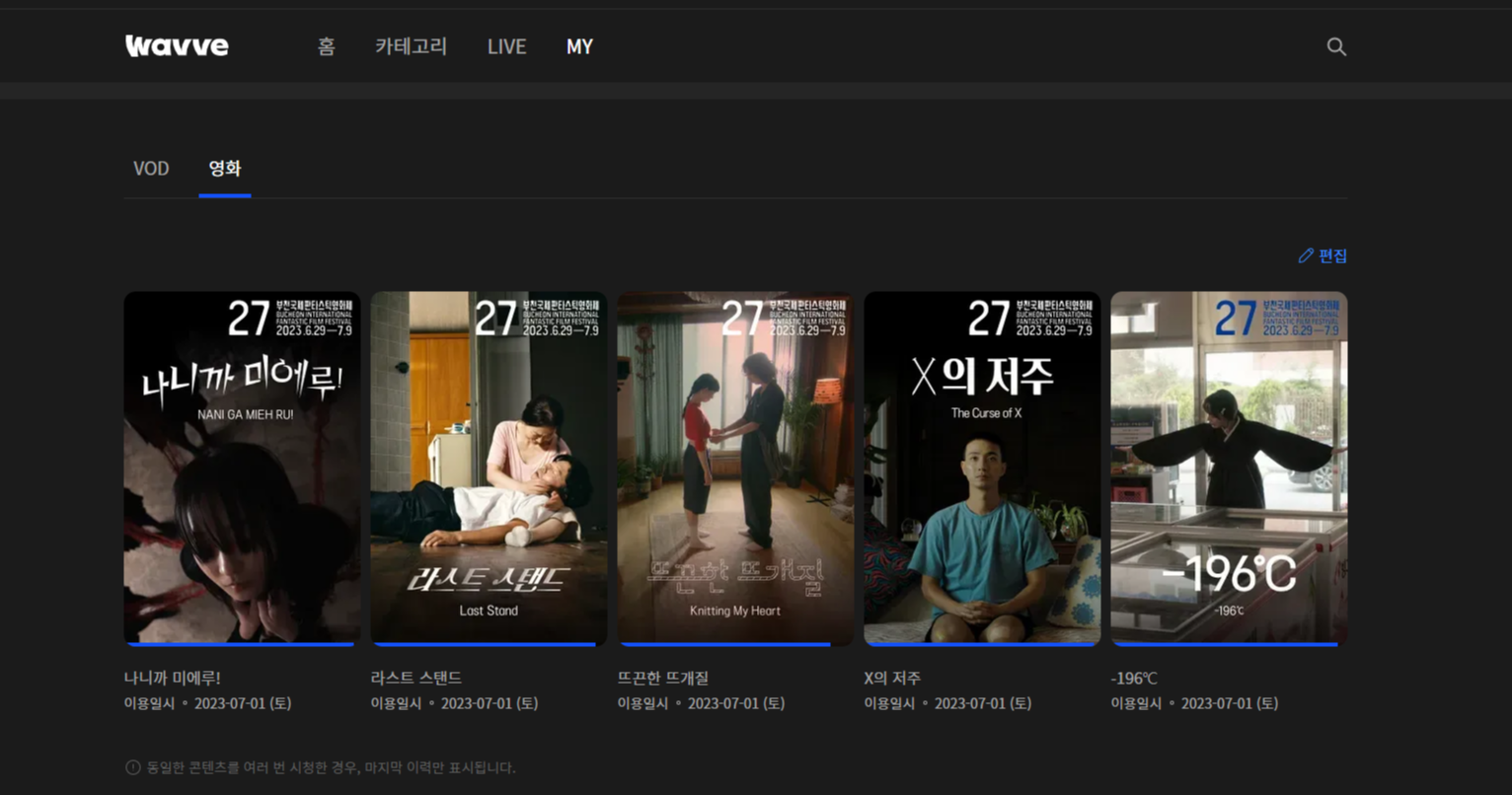1512x795 pixels.
Task: Click the 이용일시 date under X의 저주
Action: coord(947,703)
